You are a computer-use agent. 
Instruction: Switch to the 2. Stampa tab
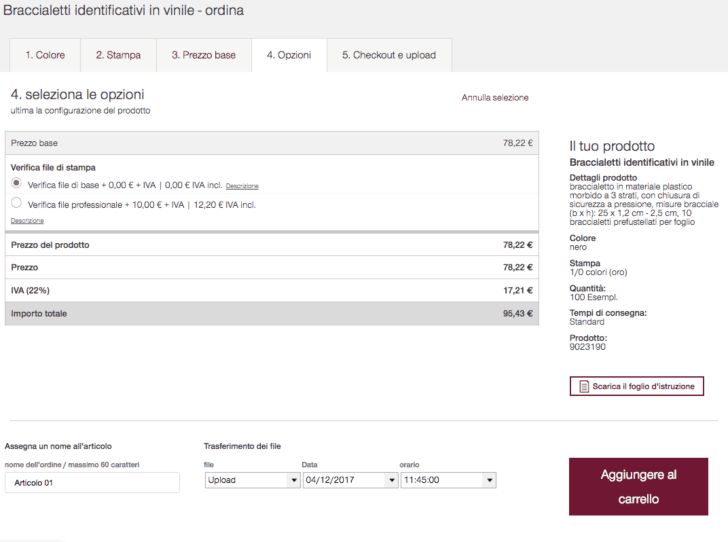click(x=118, y=55)
